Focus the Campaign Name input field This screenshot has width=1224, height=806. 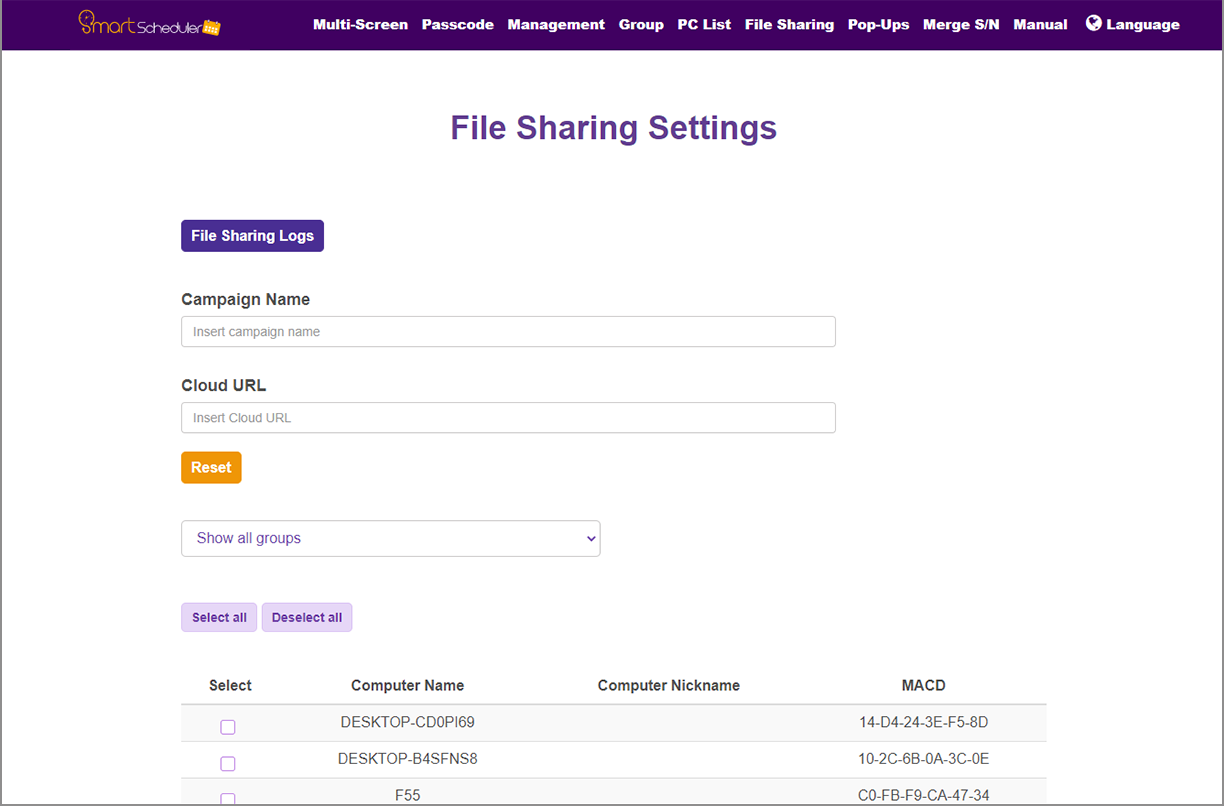pos(508,332)
